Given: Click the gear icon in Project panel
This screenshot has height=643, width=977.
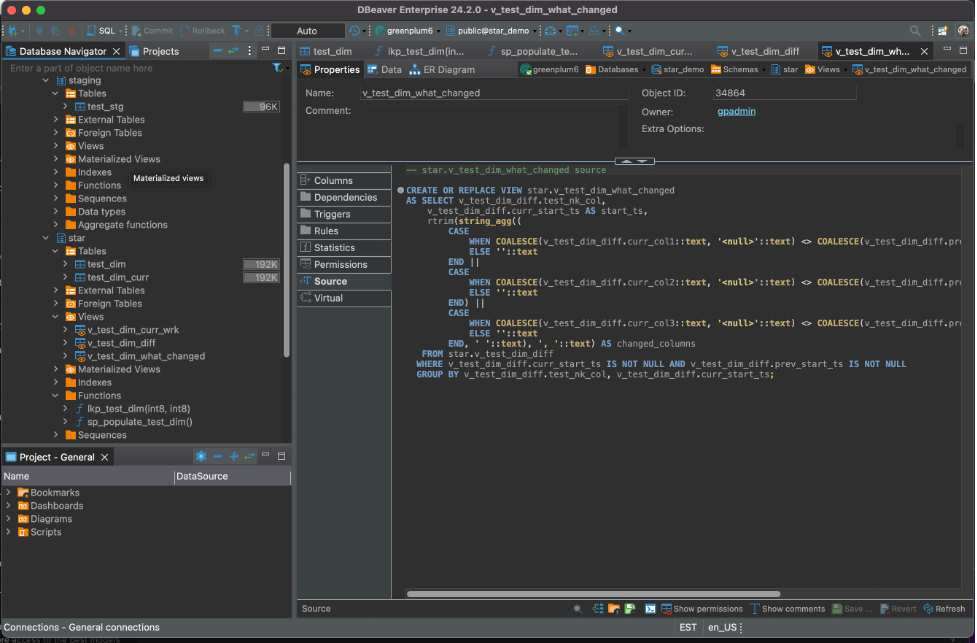Looking at the screenshot, I should [x=200, y=457].
